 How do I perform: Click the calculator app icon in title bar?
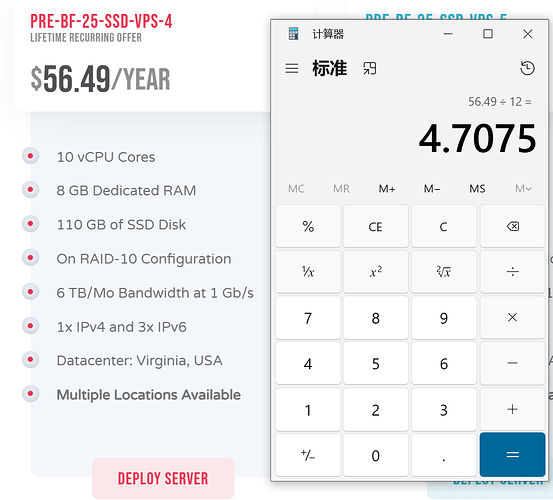(x=293, y=33)
